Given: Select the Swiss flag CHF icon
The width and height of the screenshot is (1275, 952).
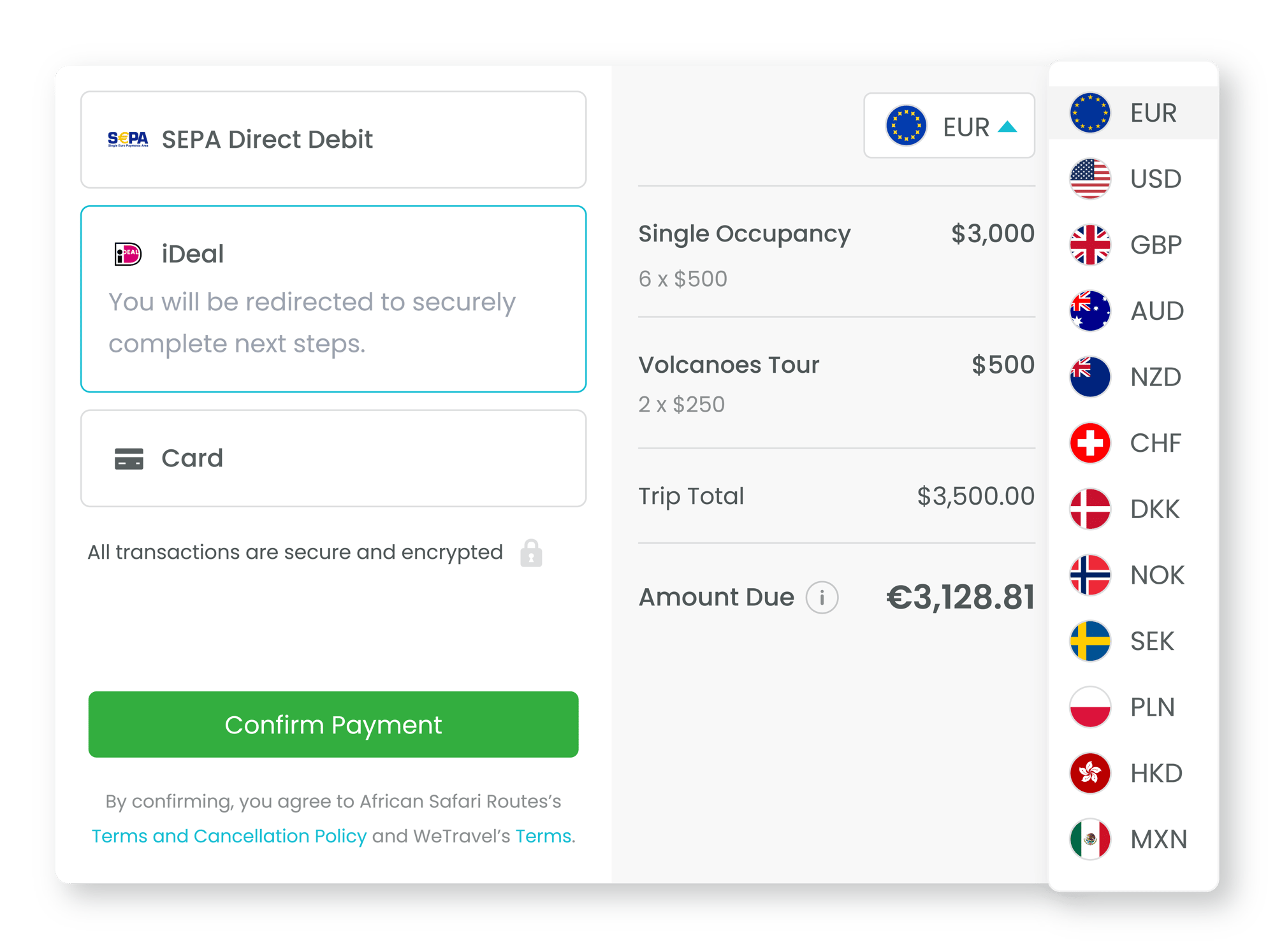Looking at the screenshot, I should coord(1090,443).
